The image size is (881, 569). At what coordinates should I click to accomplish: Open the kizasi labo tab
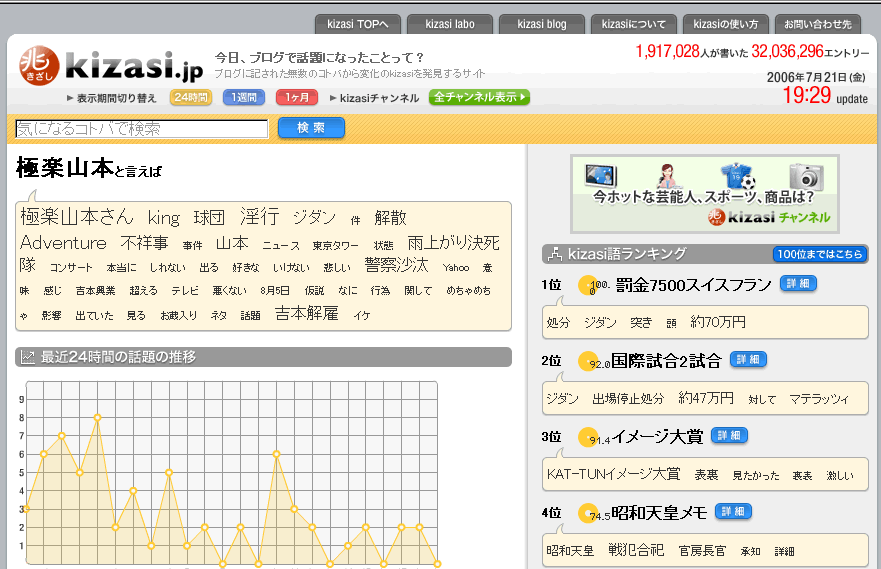pos(450,24)
